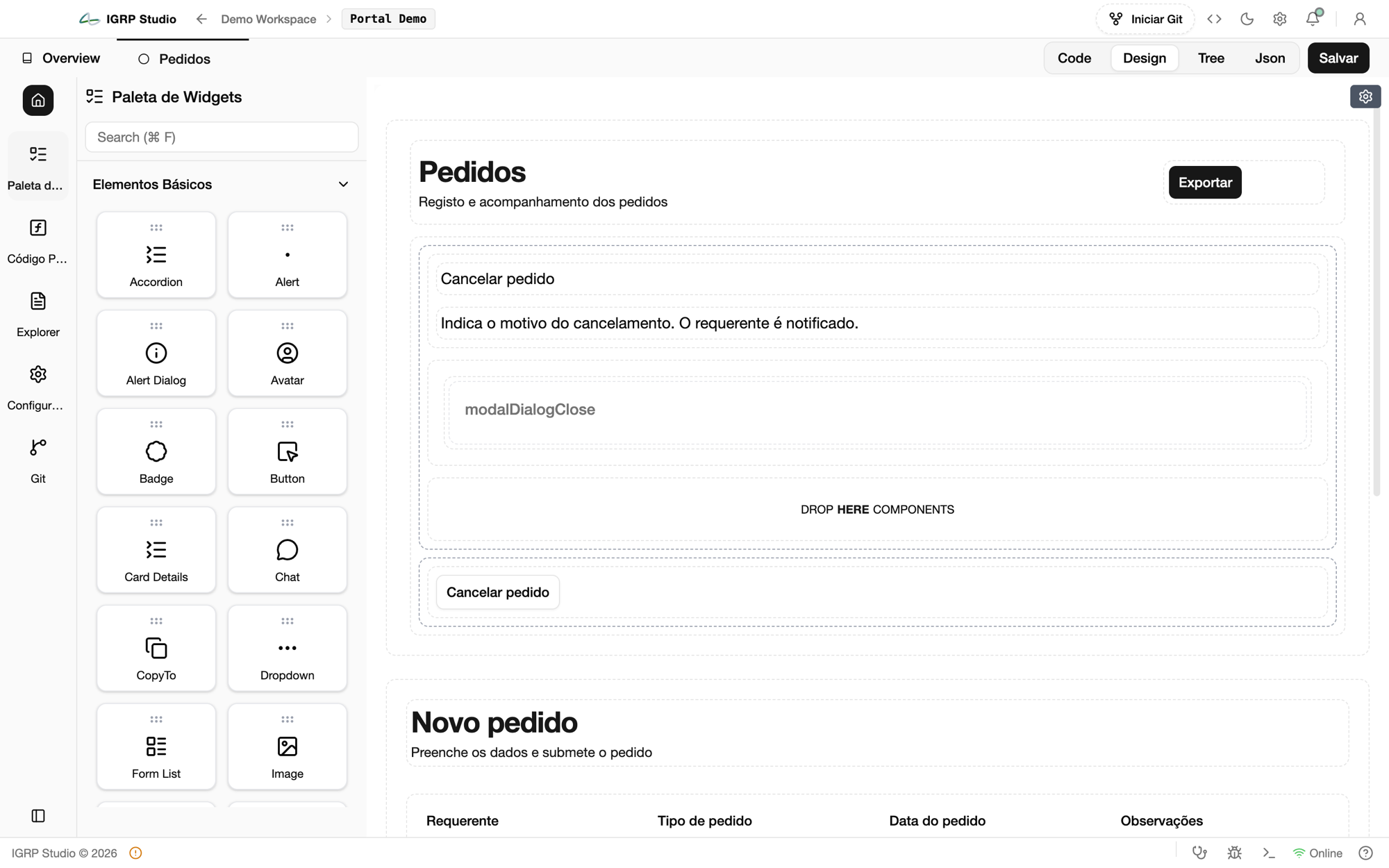Open the Overview tab

(61, 58)
